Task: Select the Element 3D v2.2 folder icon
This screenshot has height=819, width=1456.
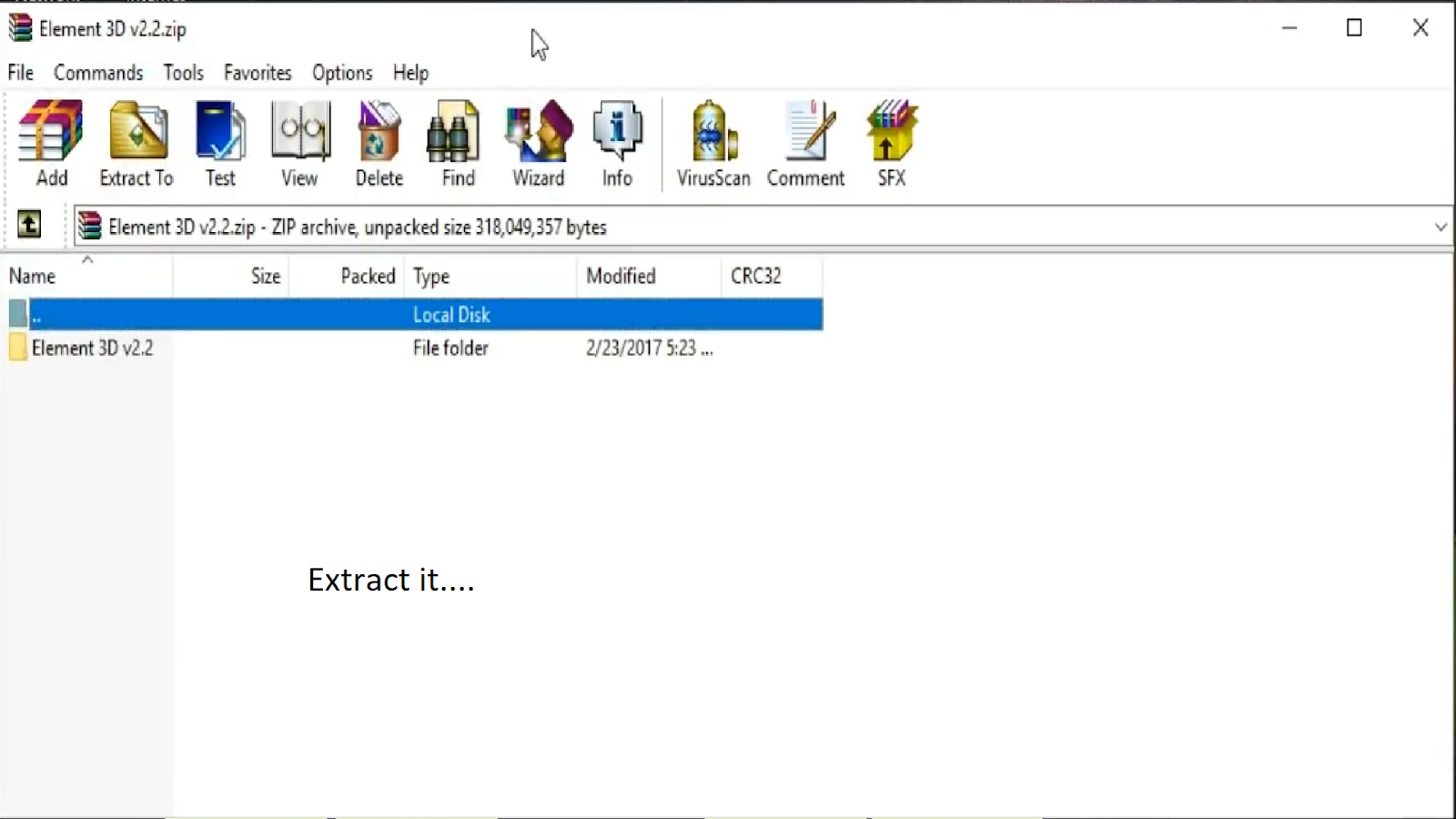Action: click(x=17, y=348)
